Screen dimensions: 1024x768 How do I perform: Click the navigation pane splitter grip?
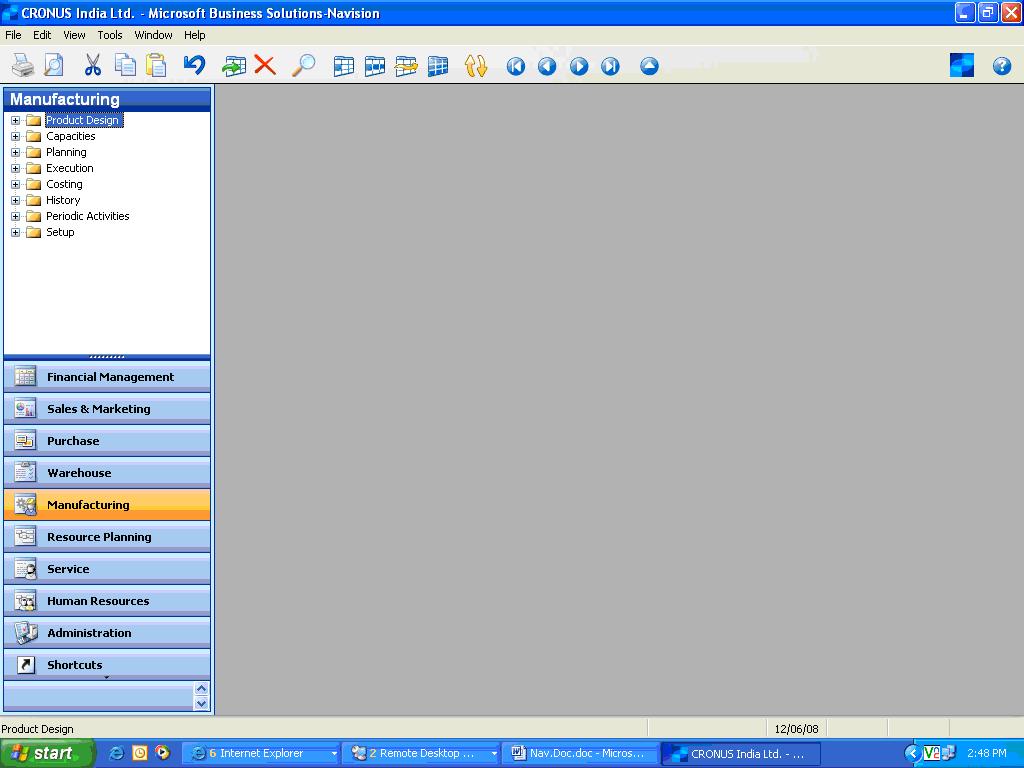click(x=107, y=357)
